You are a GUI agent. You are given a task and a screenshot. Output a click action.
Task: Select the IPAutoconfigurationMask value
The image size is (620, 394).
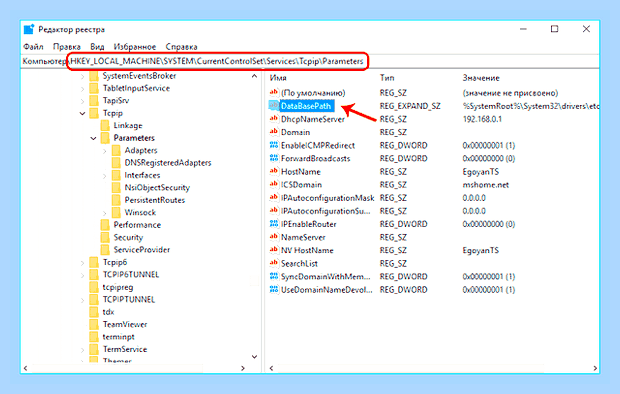(x=327, y=197)
